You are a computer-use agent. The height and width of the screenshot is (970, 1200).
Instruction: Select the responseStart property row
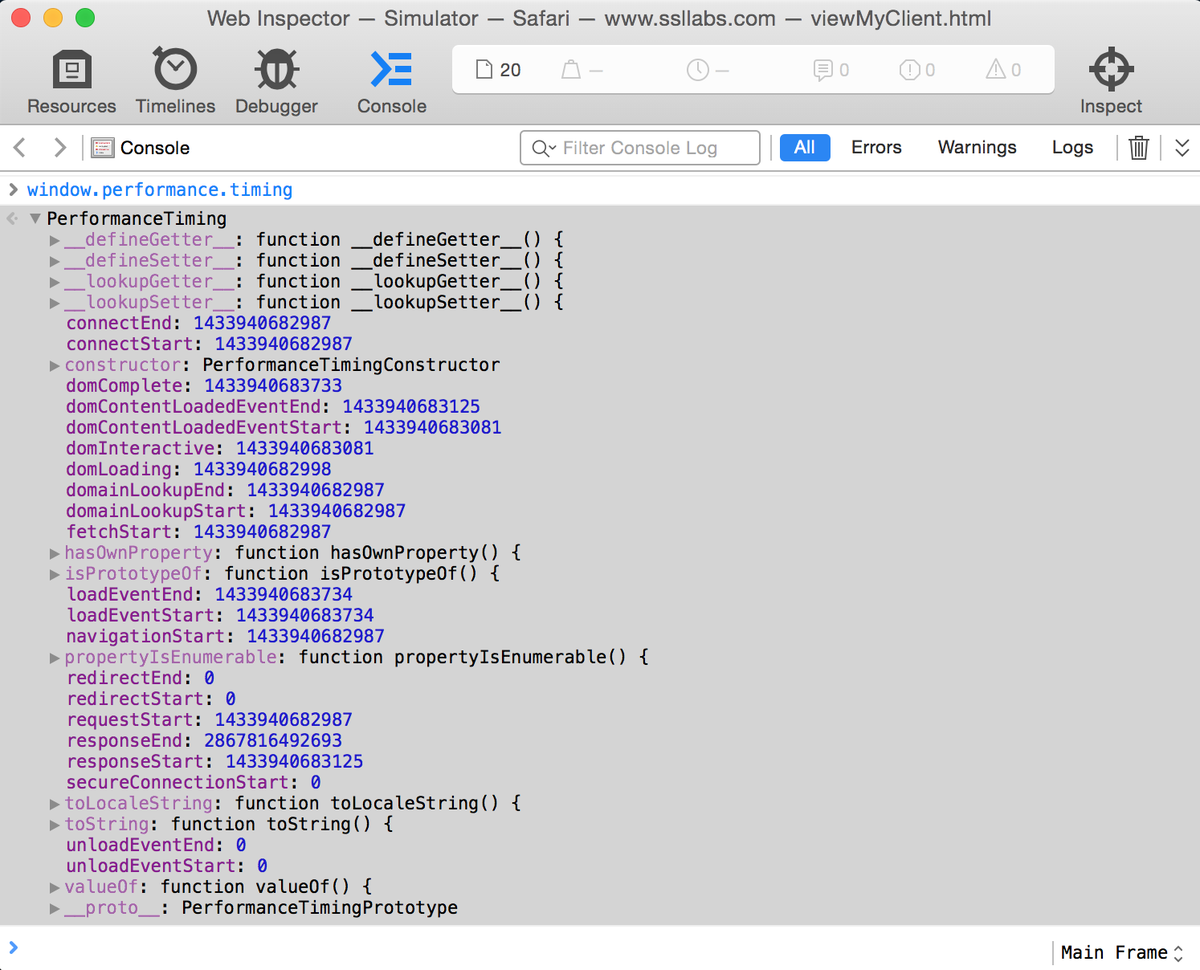(x=214, y=763)
